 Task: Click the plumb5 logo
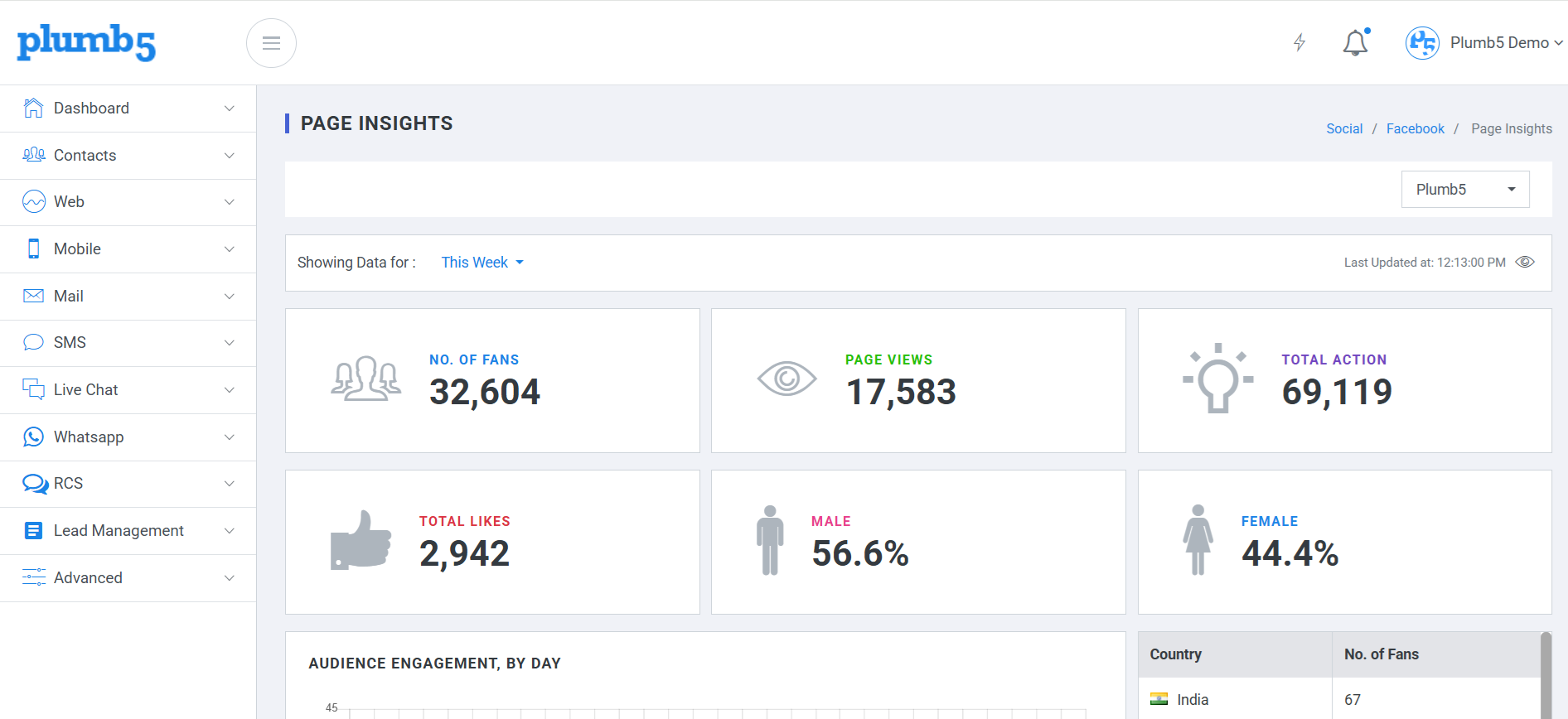pyautogui.click(x=86, y=42)
